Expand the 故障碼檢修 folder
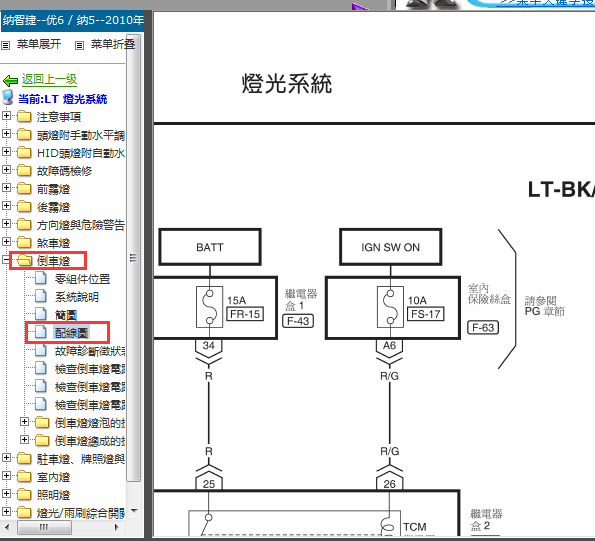The height and width of the screenshot is (541, 595). pos(6,170)
